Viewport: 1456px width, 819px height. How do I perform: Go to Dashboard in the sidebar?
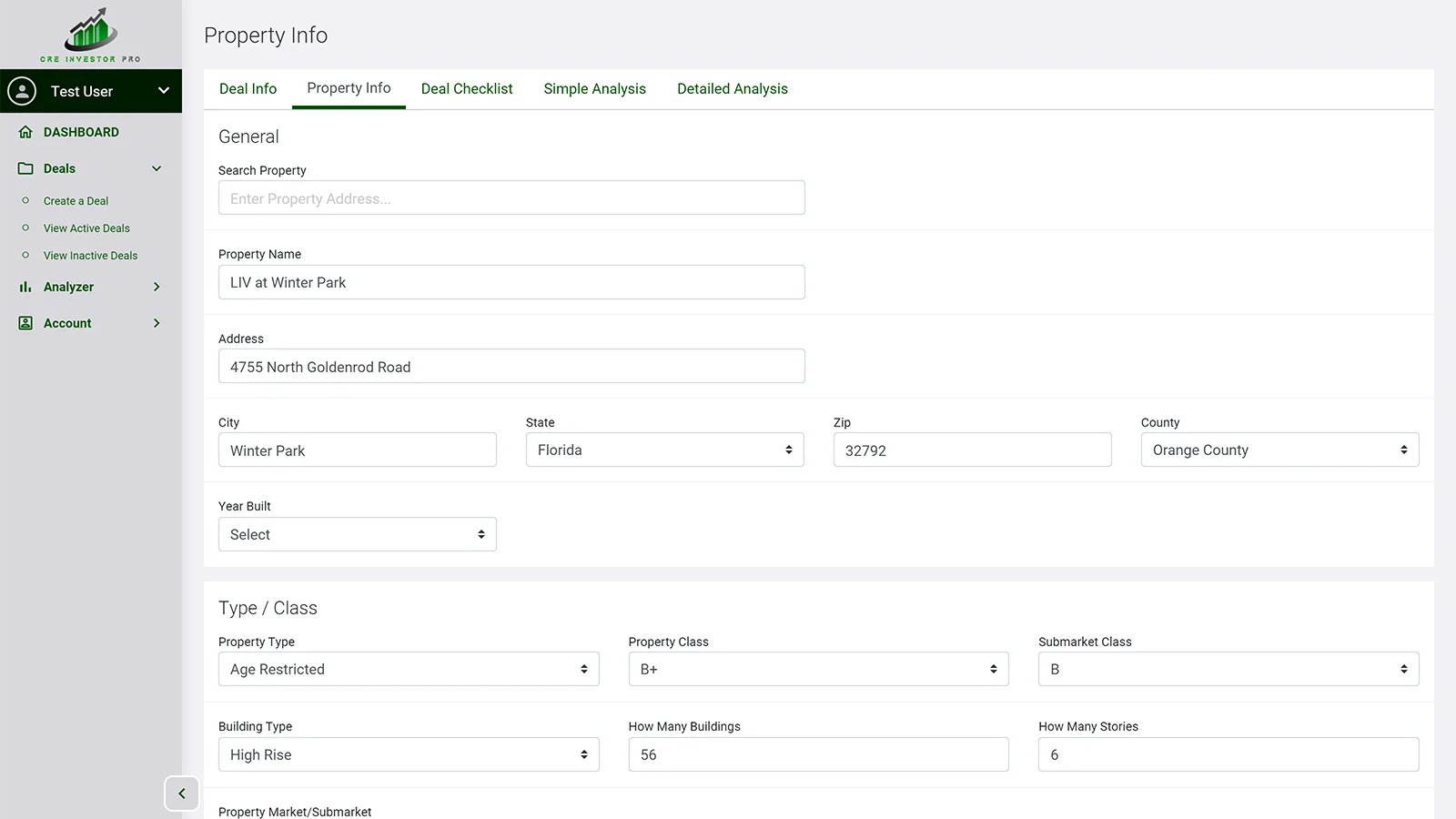point(81,132)
